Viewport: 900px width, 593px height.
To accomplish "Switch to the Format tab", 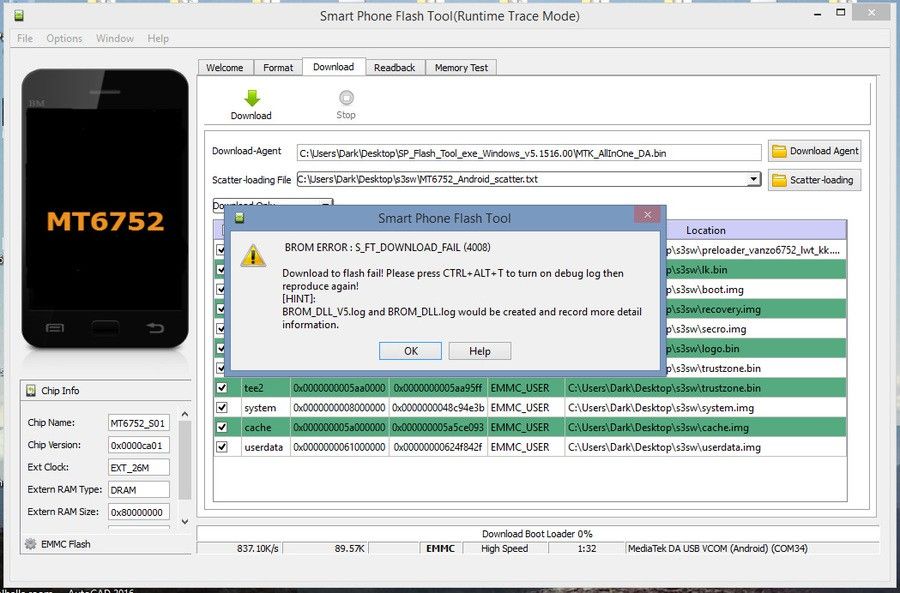I will click(278, 68).
